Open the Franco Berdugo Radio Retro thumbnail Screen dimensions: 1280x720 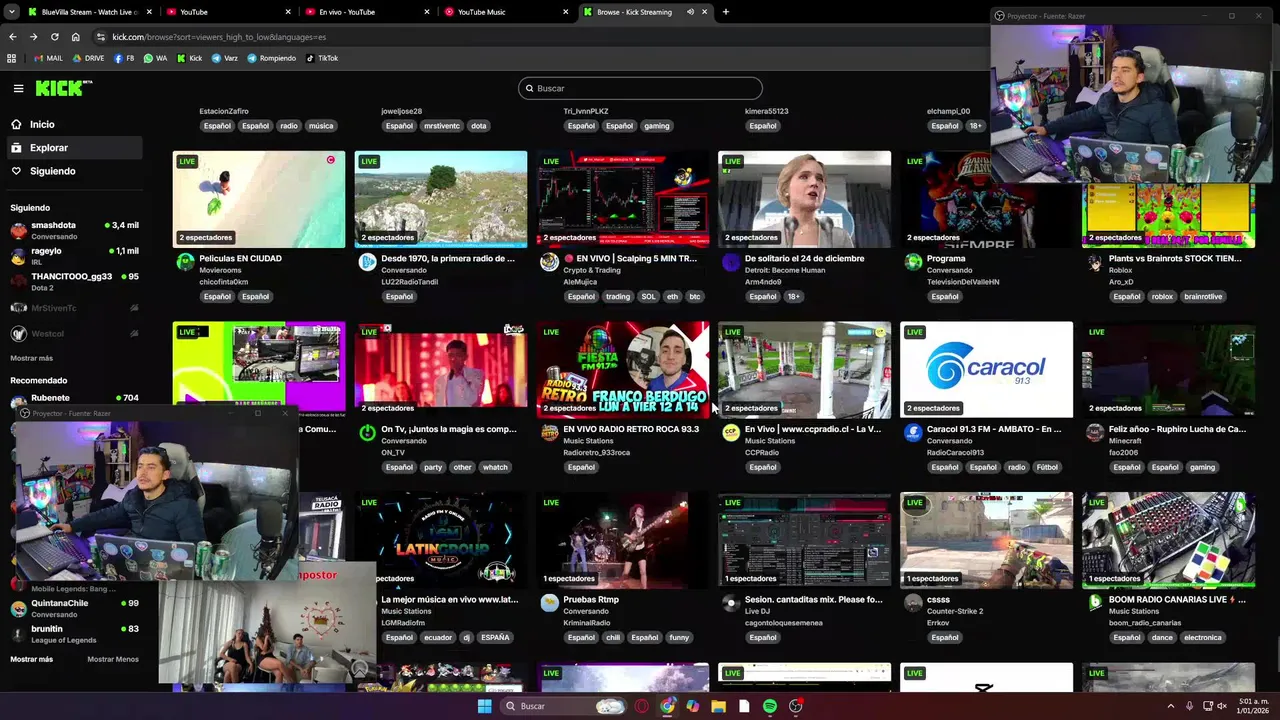(x=623, y=369)
